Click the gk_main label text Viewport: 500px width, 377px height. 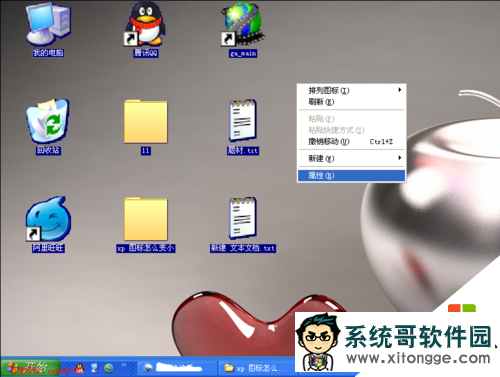pyautogui.click(x=243, y=53)
